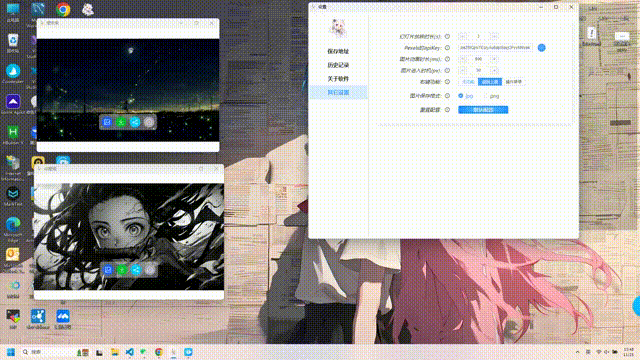Increase the stepper showing value 600
The width and height of the screenshot is (640, 360).
pyautogui.click(x=494, y=59)
